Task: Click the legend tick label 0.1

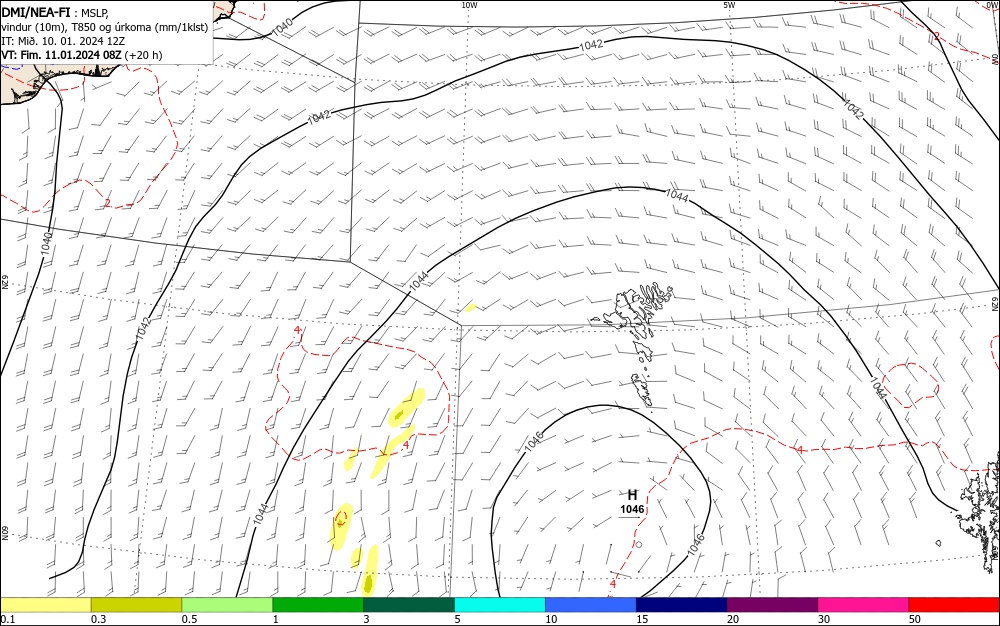Action: tap(8, 619)
